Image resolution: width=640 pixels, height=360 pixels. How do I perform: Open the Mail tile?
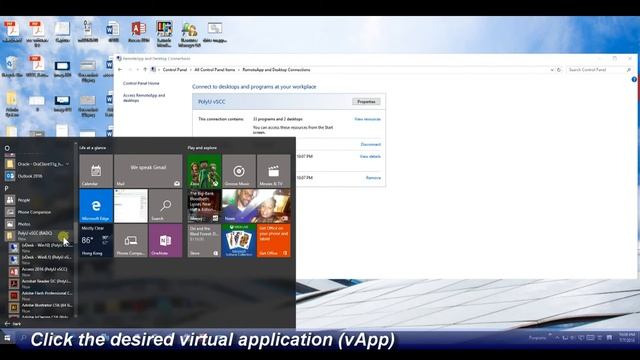(x=148, y=171)
